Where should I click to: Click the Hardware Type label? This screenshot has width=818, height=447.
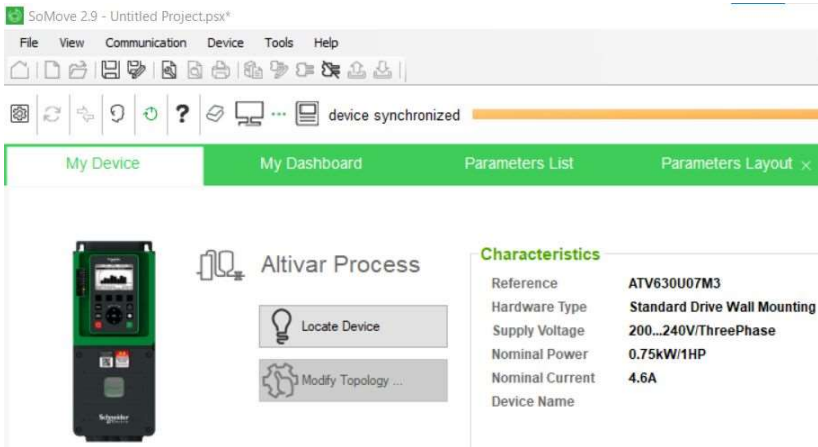[x=539, y=307]
